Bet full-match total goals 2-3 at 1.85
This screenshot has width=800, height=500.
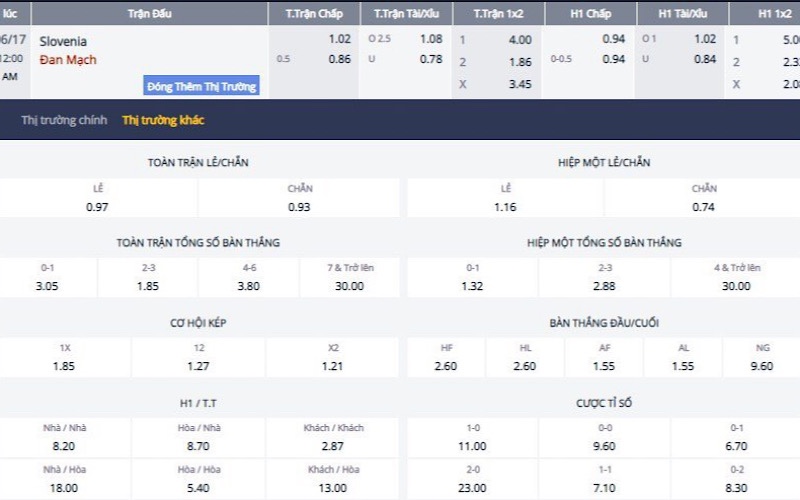148,286
